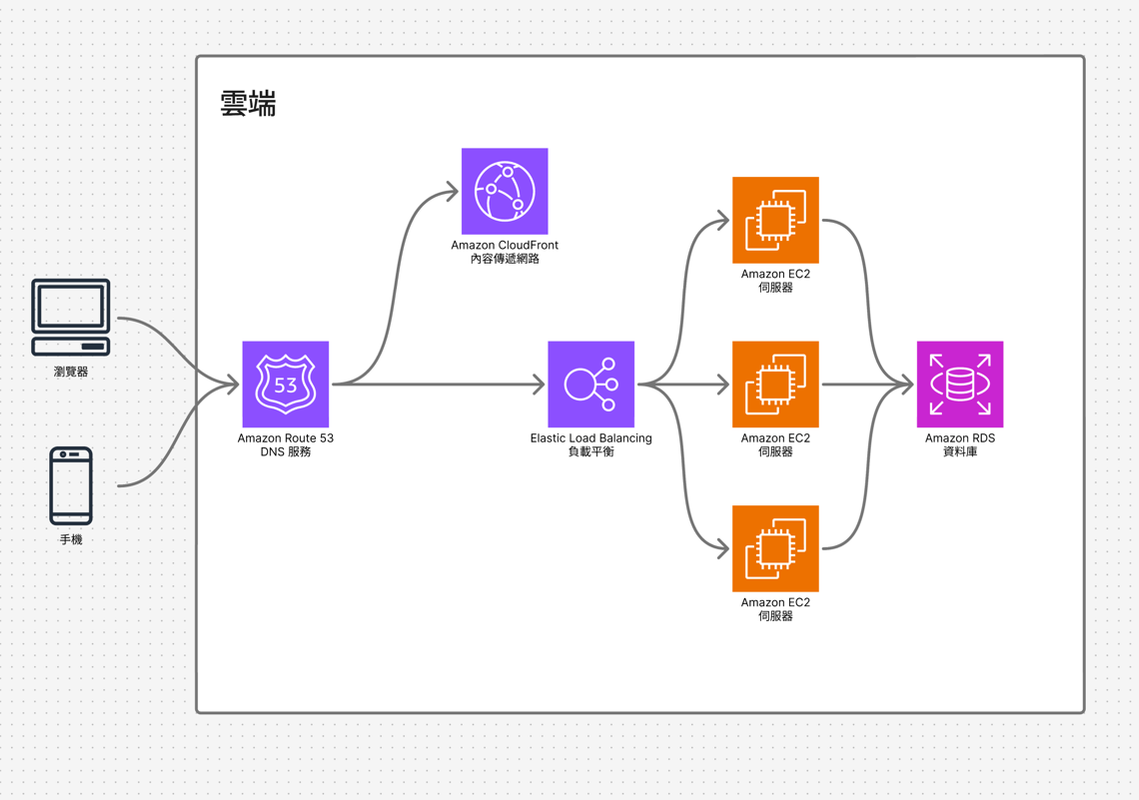Click the Amazon Route 53 icon
The height and width of the screenshot is (800, 1139).
coord(285,384)
